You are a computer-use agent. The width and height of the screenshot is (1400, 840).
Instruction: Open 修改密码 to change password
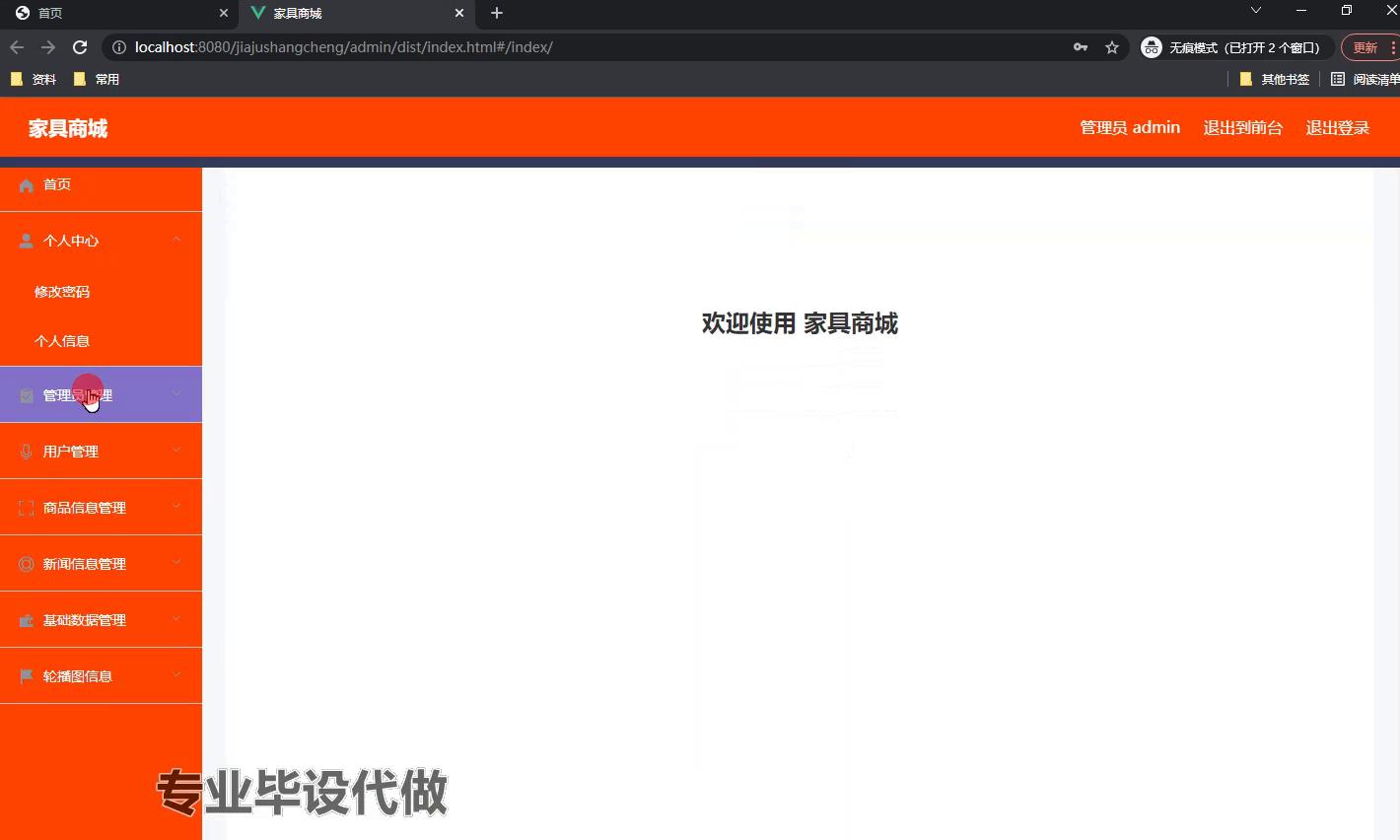[62, 291]
